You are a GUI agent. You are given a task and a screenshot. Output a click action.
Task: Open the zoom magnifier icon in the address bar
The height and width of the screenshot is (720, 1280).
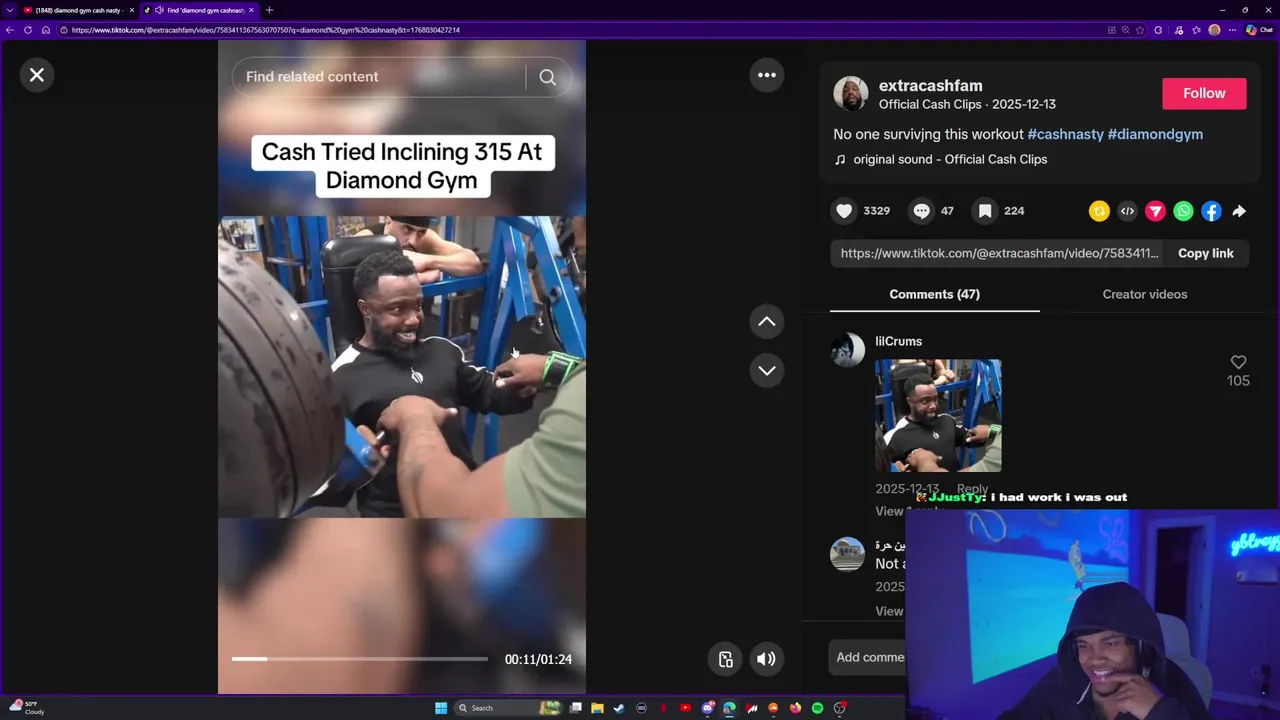(x=1125, y=30)
